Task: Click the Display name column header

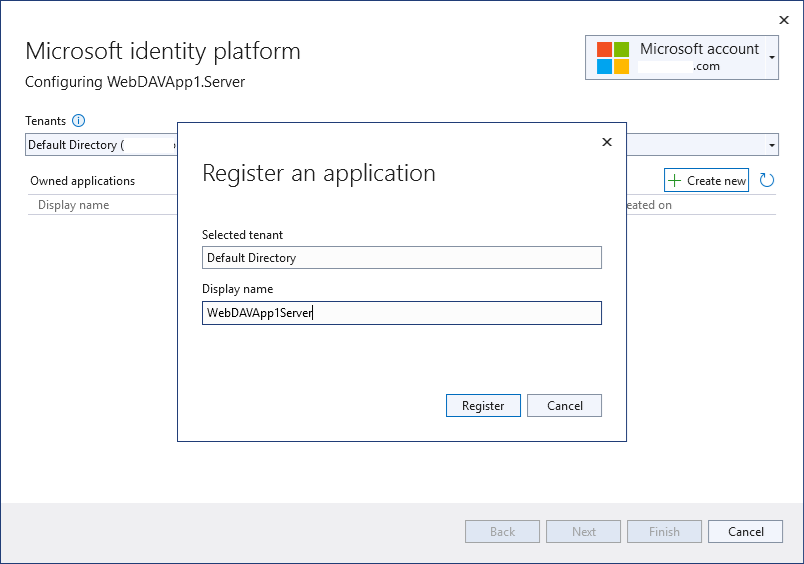Action: 73,205
